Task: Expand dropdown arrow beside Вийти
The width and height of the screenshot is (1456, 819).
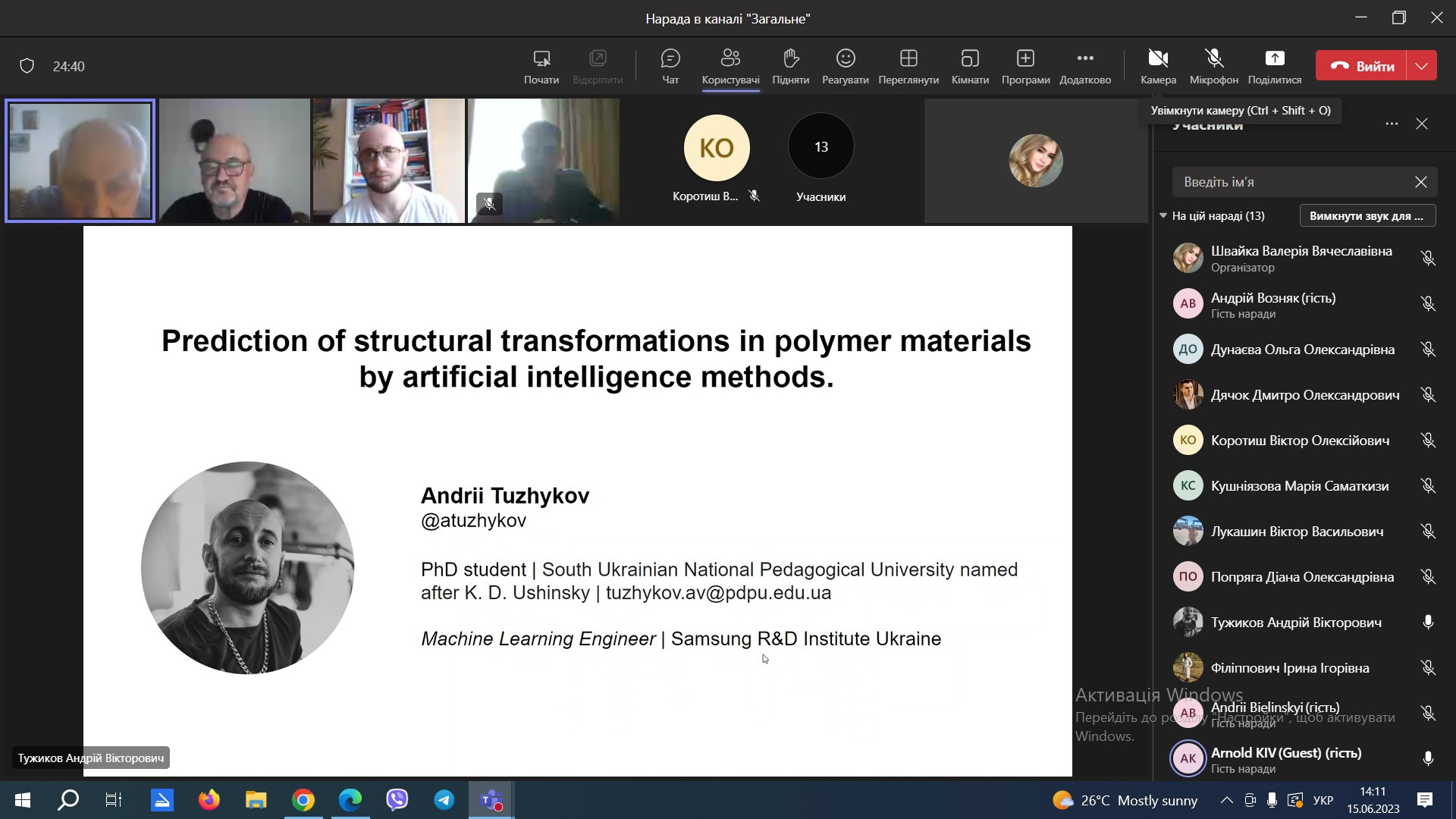Action: [1421, 66]
